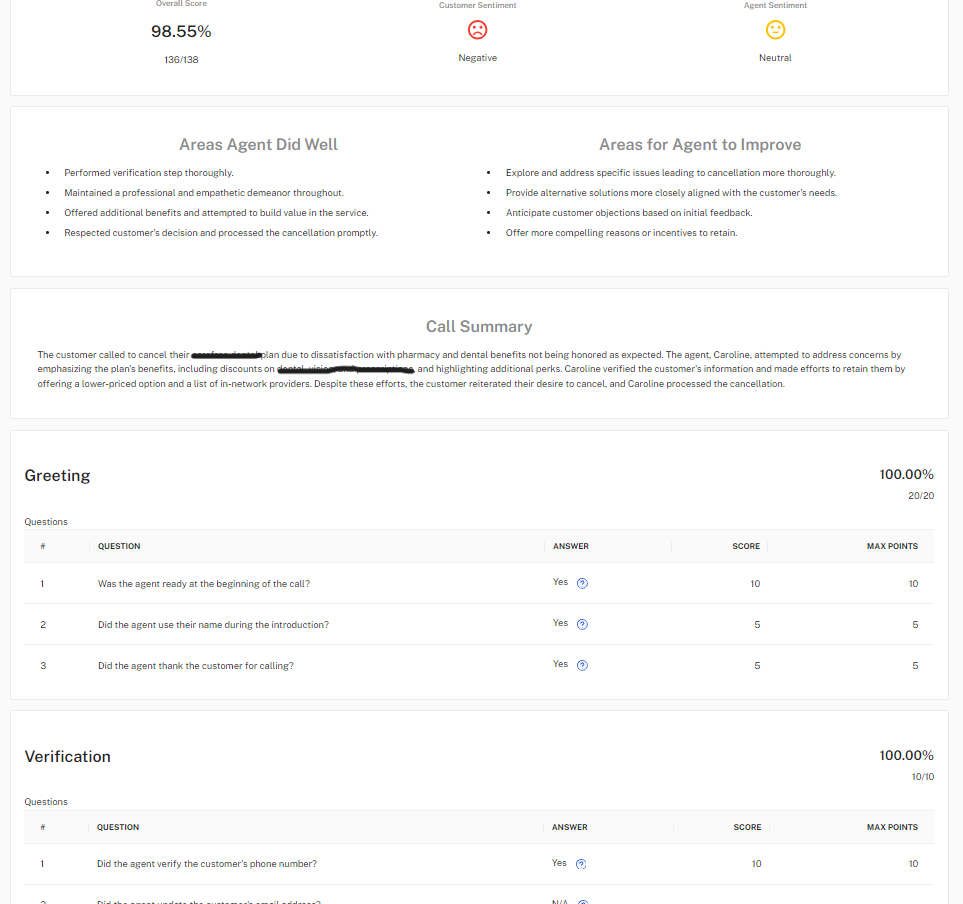The height and width of the screenshot is (904, 963).
Task: Sort Greeting table by SCORE column header
Action: coord(746,546)
